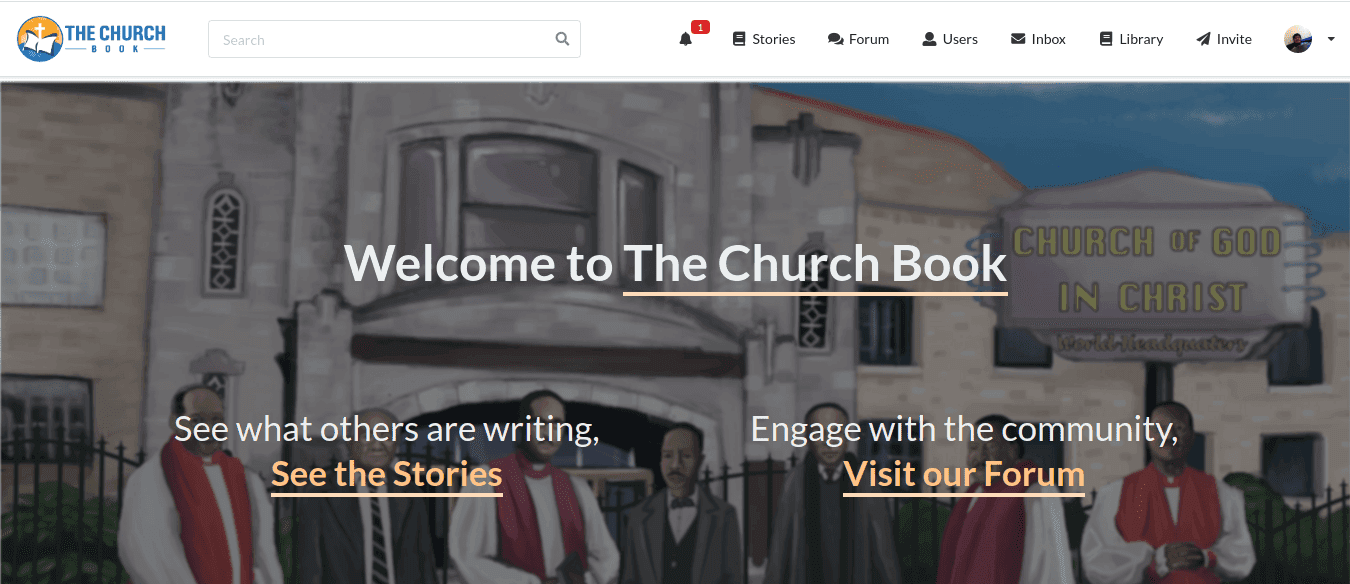Image resolution: width=1350 pixels, height=584 pixels.
Task: Open the Invite menu item
Action: [1224, 39]
